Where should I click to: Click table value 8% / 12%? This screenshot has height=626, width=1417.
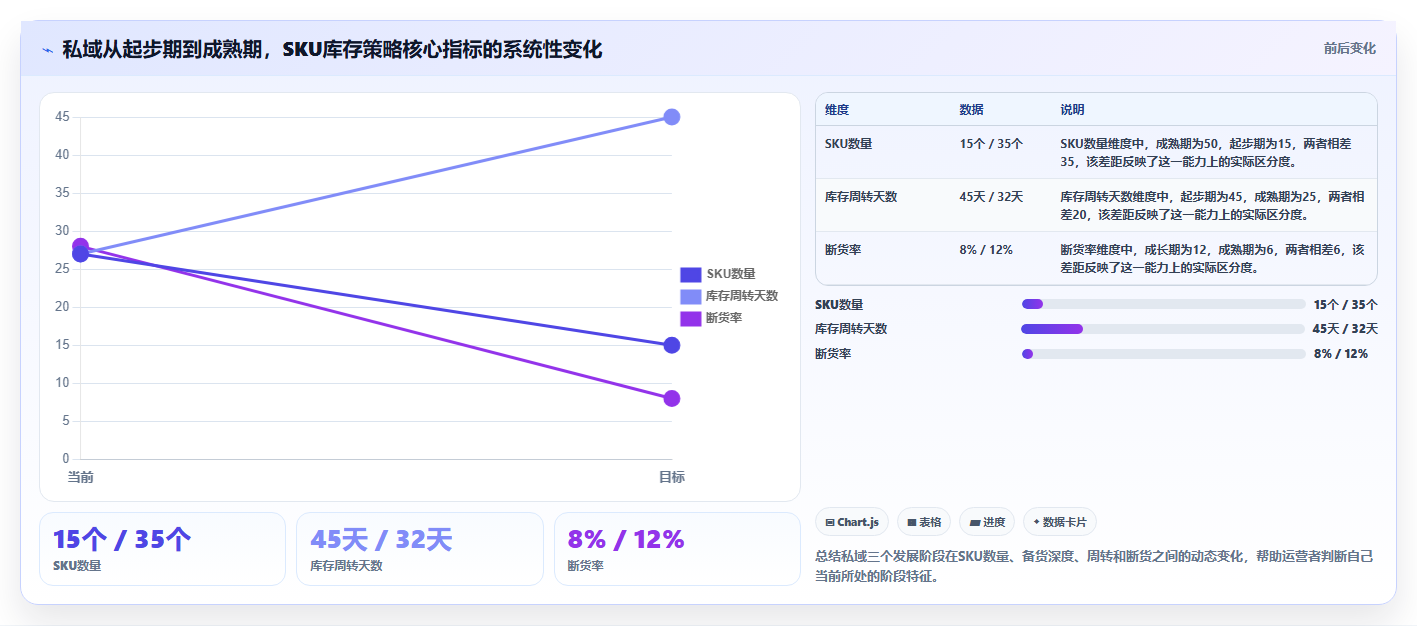coord(986,250)
